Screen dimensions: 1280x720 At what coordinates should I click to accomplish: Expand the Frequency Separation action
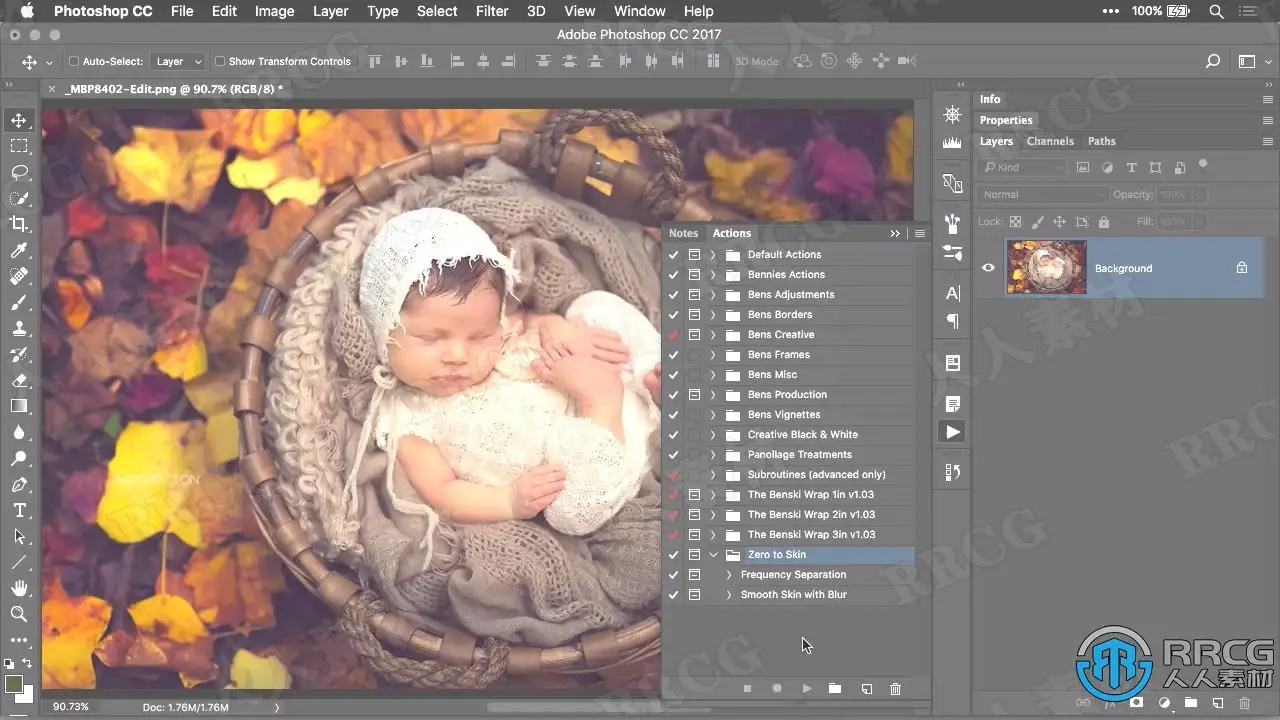tap(728, 575)
